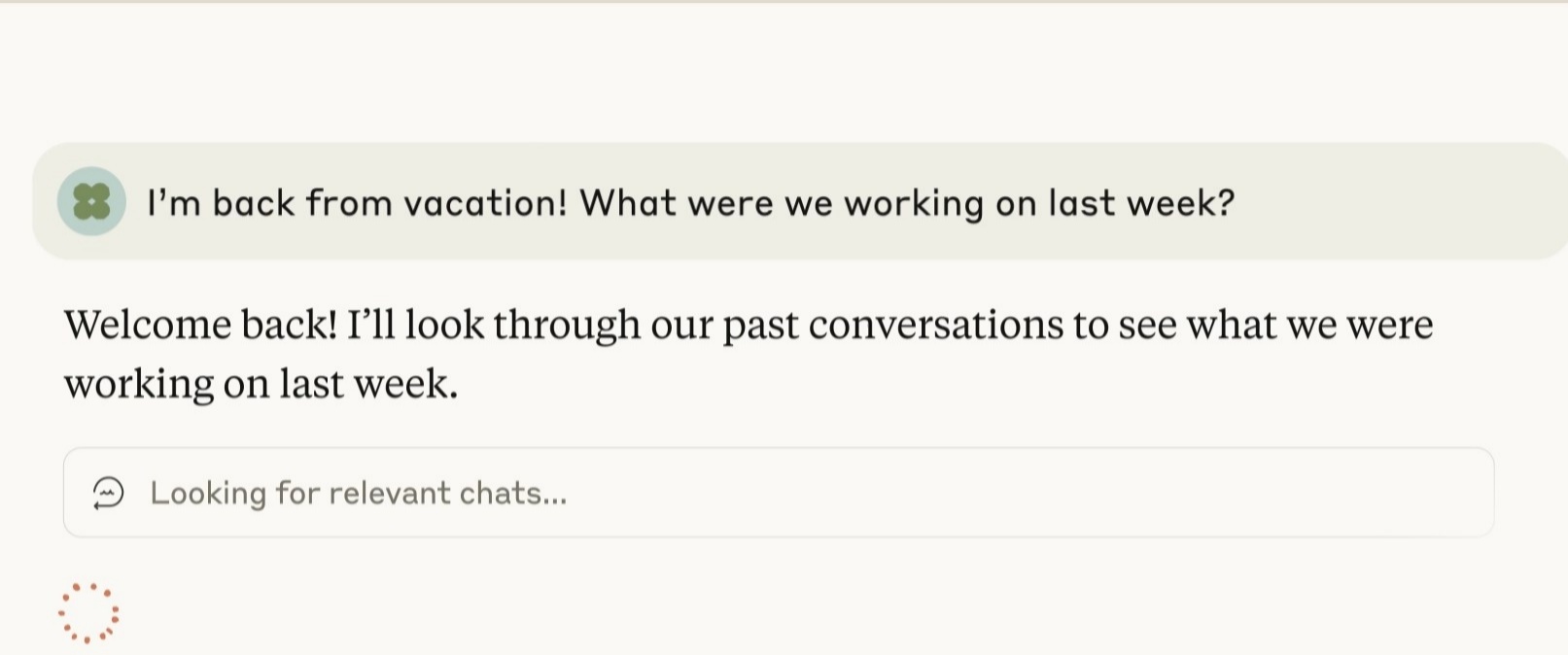This screenshot has height=655, width=1568.
Task: Click the avatar icon left of the vacation question
Action: pyautogui.click(x=92, y=202)
